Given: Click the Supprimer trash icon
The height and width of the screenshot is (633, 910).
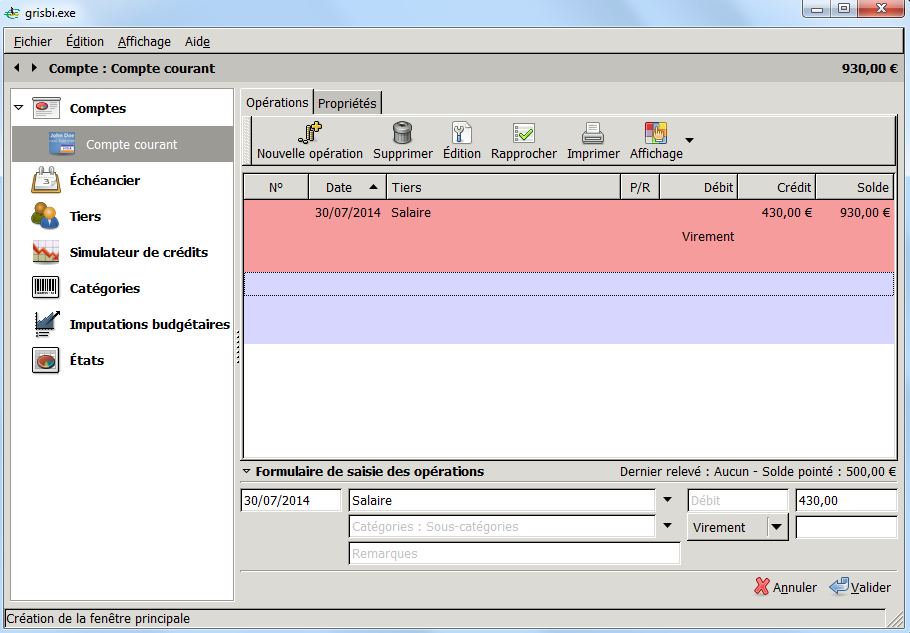Looking at the screenshot, I should (x=403, y=130).
